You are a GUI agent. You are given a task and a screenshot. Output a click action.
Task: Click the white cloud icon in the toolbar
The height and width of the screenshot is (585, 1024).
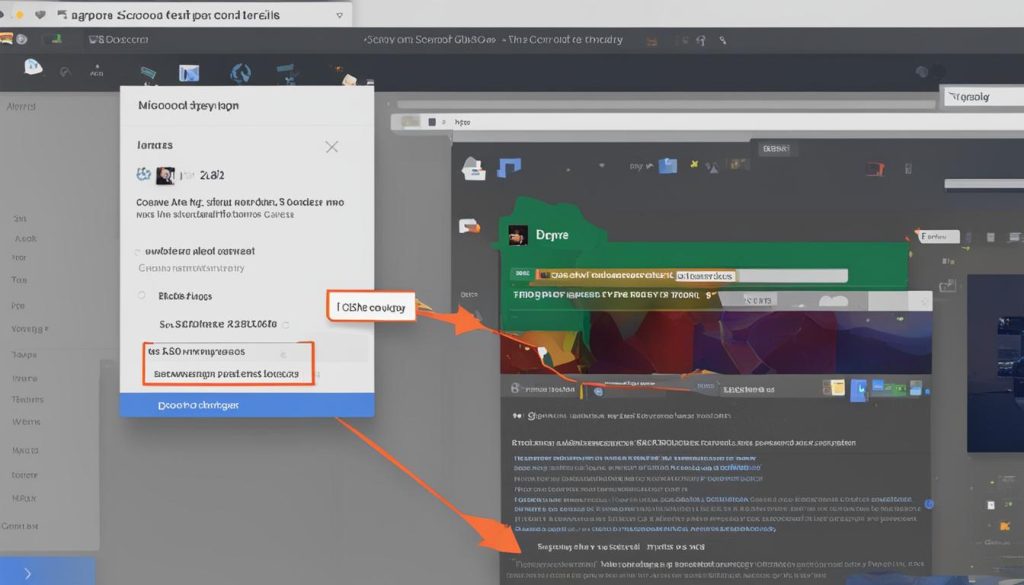tap(32, 68)
